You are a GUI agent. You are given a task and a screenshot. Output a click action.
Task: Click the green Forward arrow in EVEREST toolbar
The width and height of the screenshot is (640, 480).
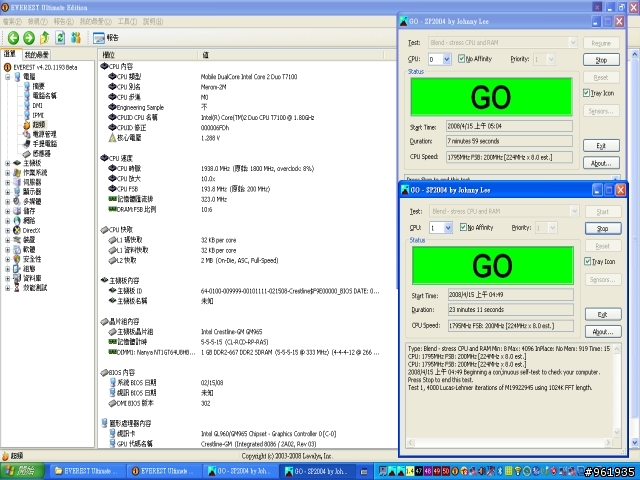coord(29,37)
